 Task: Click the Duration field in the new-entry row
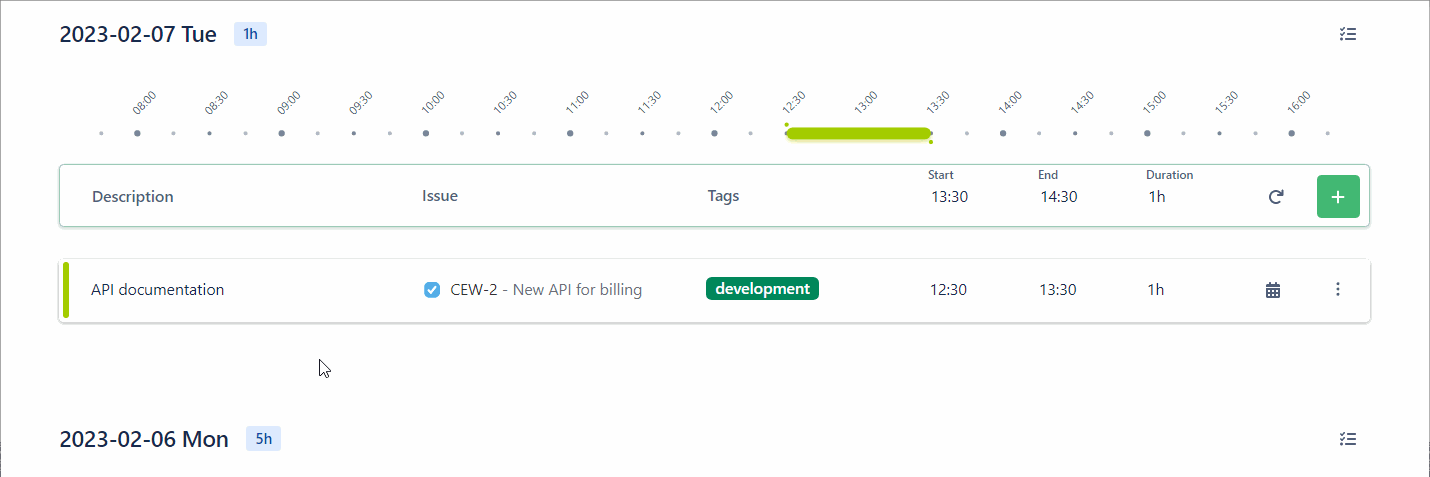[x=1157, y=197]
